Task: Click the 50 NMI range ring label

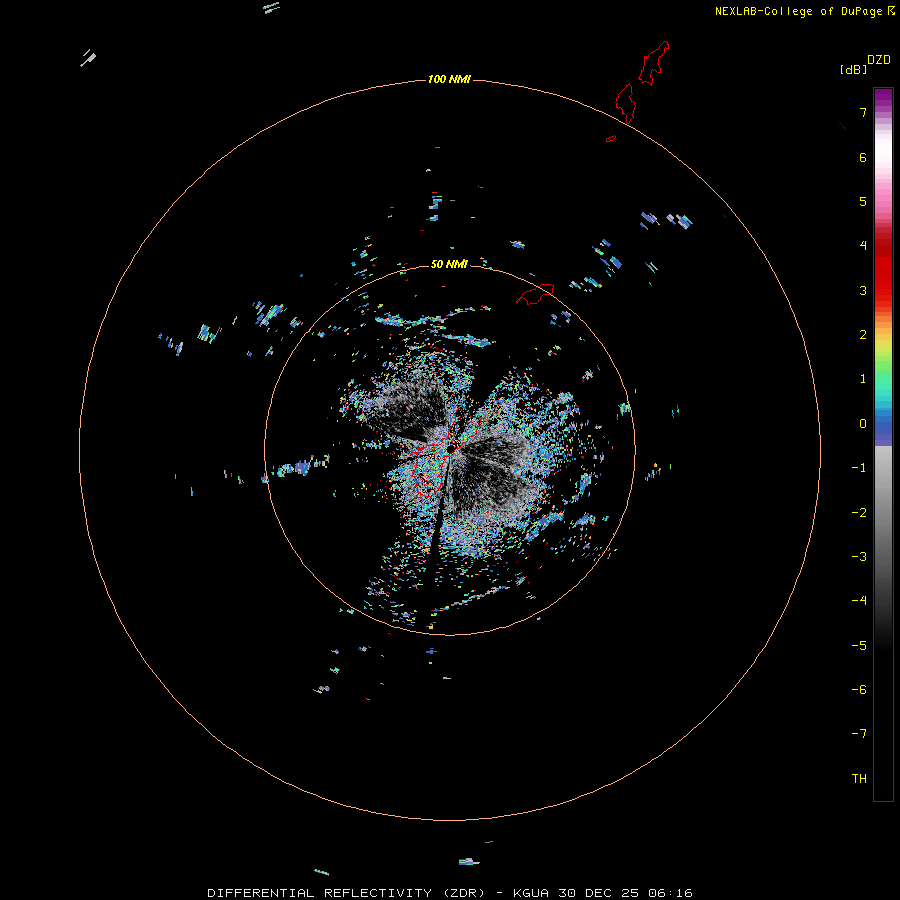Action: 449,264
